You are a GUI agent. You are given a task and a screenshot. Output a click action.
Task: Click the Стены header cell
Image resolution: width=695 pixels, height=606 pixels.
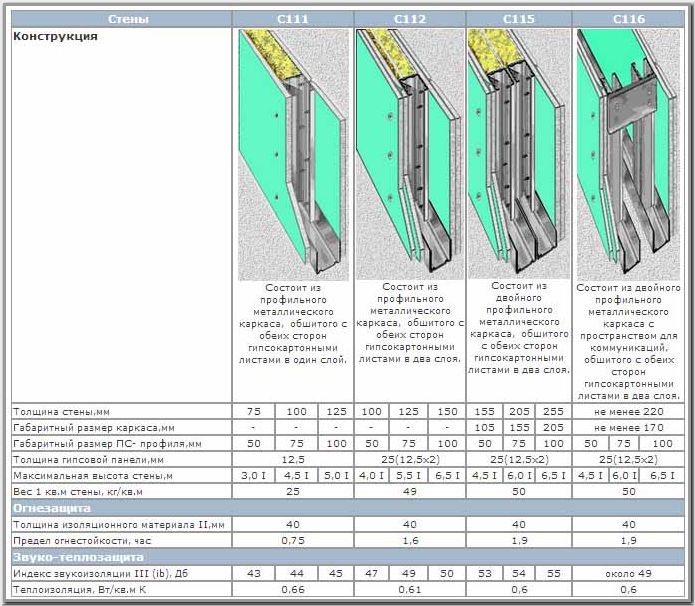tap(121, 19)
